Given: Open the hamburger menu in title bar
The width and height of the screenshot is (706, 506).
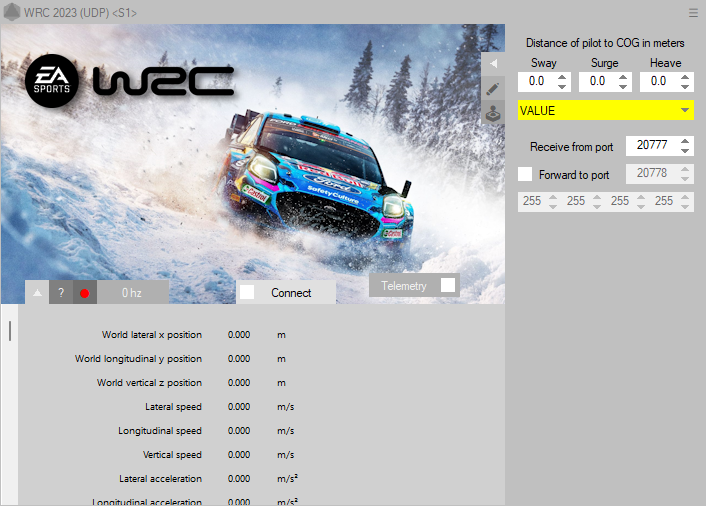Looking at the screenshot, I should coord(693,13).
